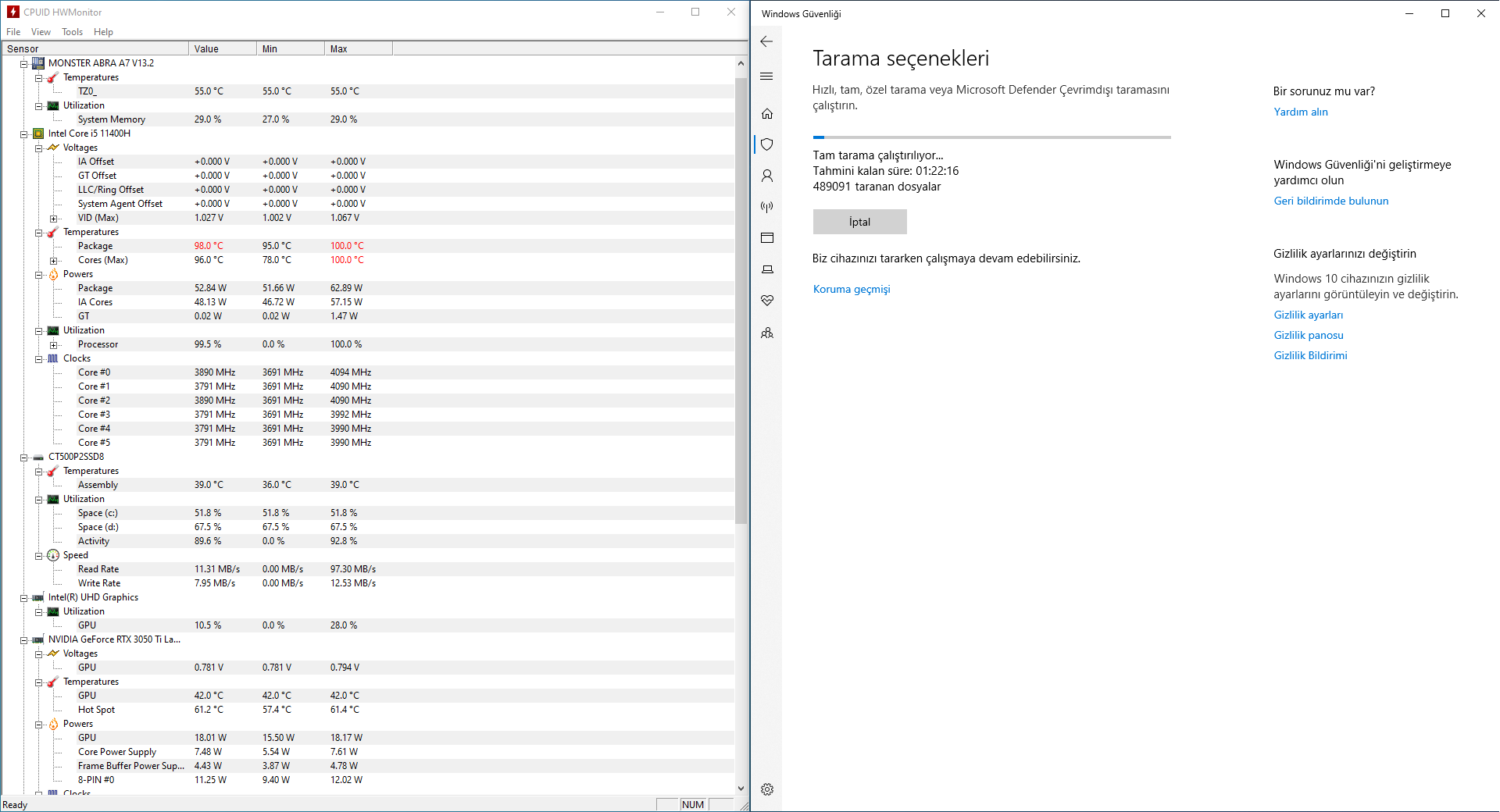The image size is (1500, 812).
Task: Click the back arrow in Windows Security
Action: tap(766, 41)
